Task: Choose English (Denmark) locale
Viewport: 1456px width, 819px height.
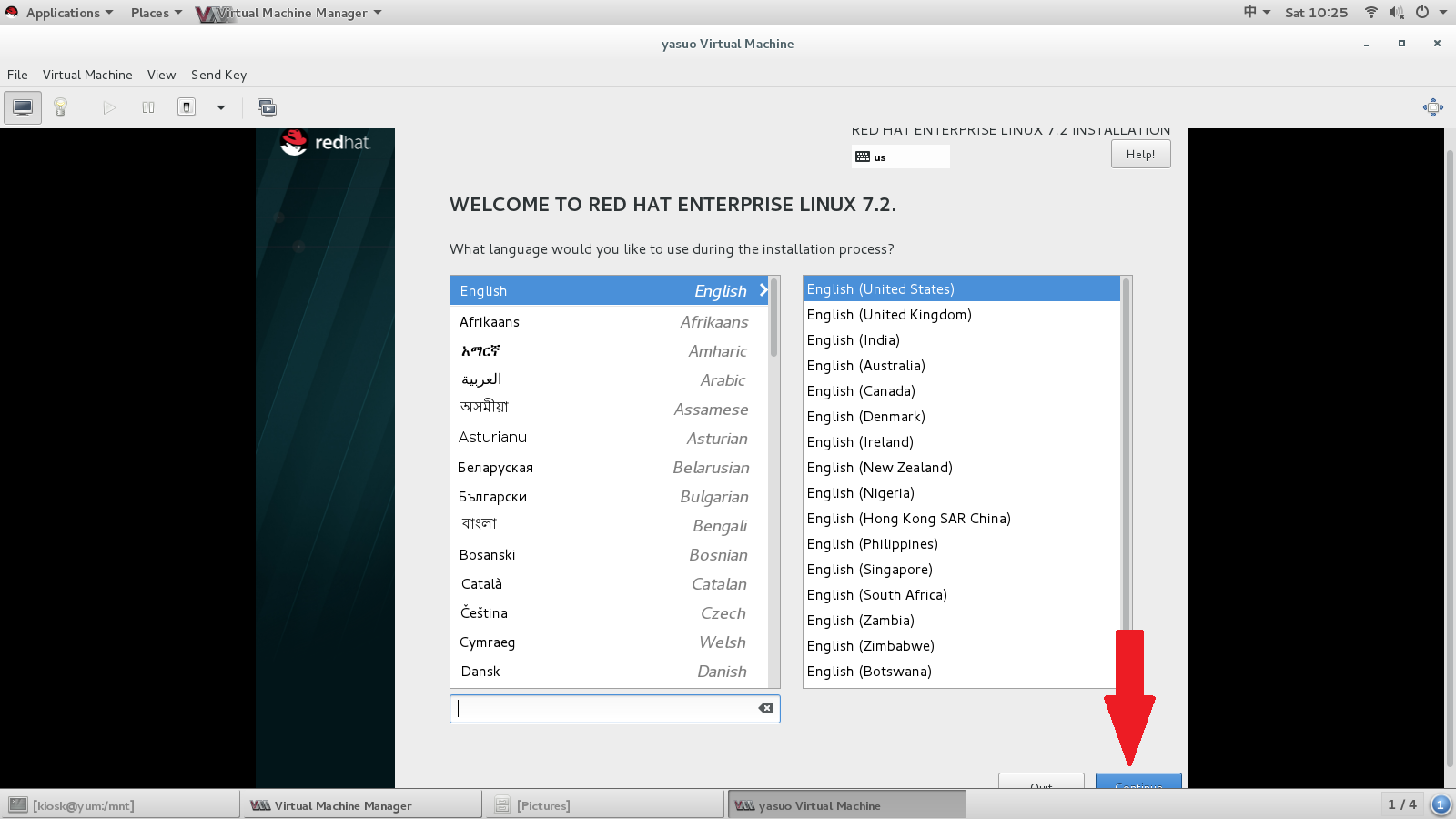Action: click(962, 417)
